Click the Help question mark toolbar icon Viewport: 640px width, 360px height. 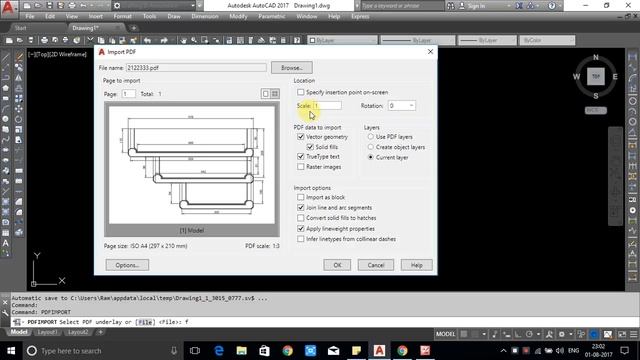[297, 40]
